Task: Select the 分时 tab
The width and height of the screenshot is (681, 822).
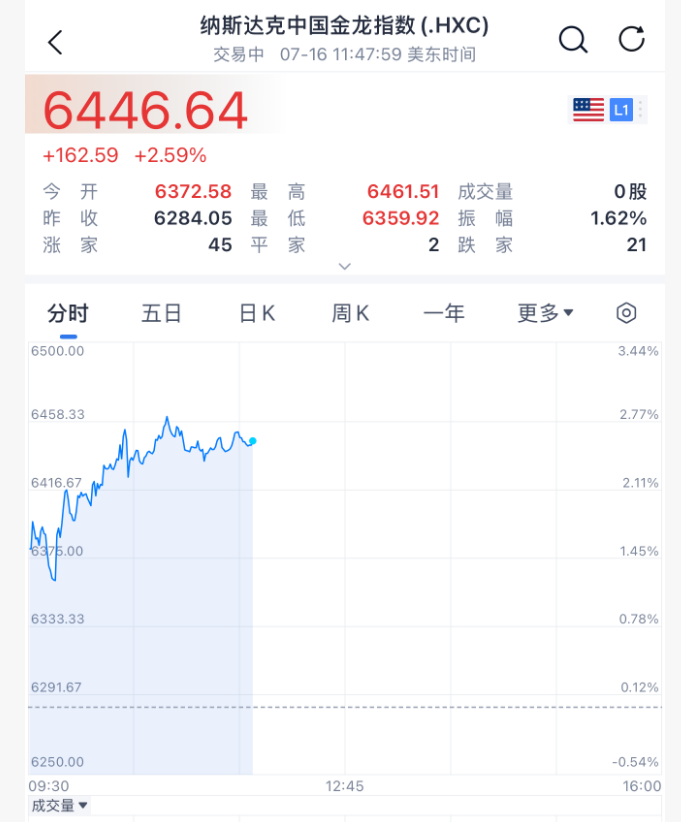Action: [x=68, y=313]
